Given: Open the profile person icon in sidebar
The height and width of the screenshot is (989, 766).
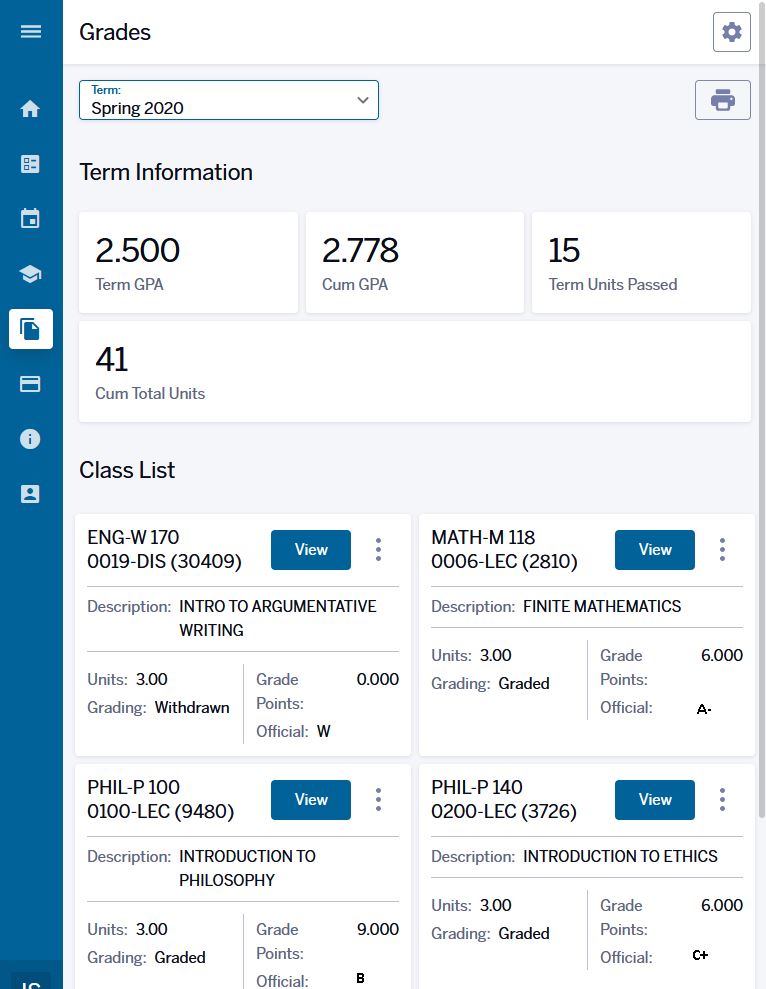Looking at the screenshot, I should click(31, 494).
